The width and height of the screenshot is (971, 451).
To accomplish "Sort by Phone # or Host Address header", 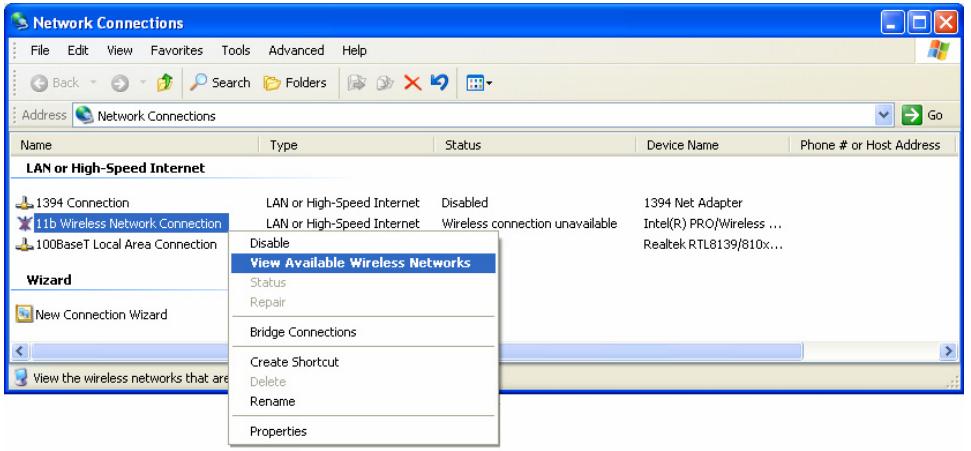I will click(x=873, y=145).
